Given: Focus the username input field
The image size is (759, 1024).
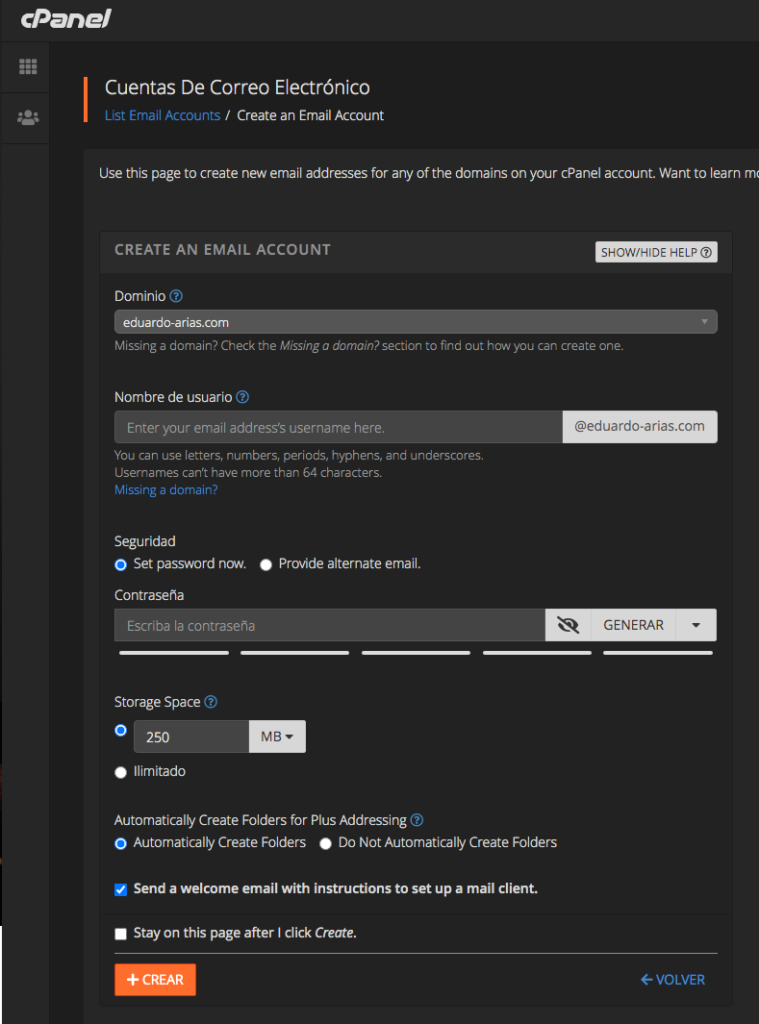Looking at the screenshot, I should (x=338, y=427).
